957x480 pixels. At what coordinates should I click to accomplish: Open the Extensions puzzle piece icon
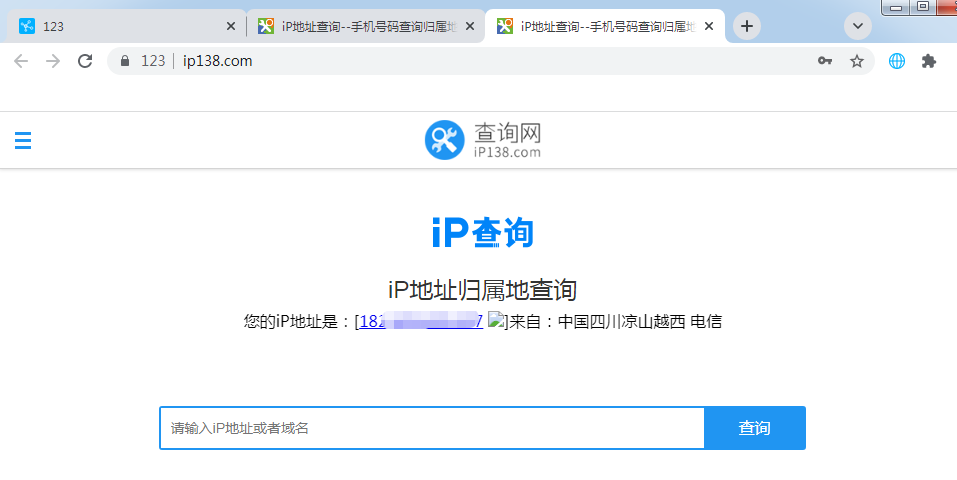pos(929,61)
